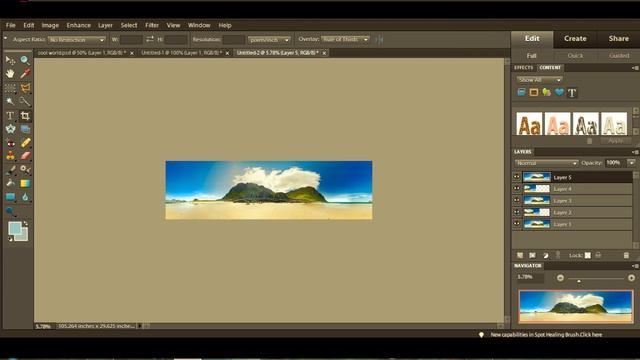Delete layer with trash icon
This screenshot has height=360, width=640.
(627, 255)
